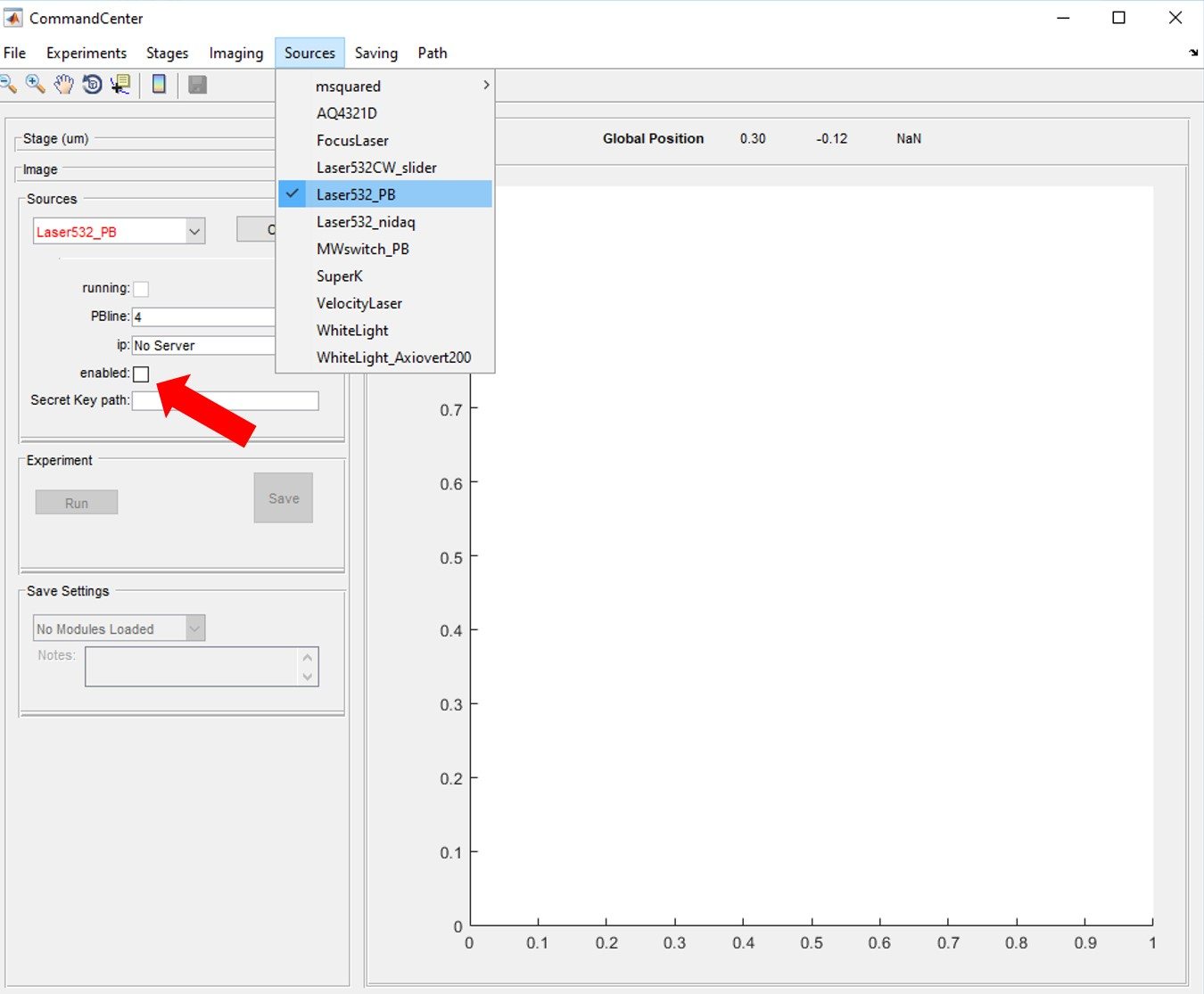Open the Sources dropdown showing Laser532_PB
This screenshot has width=1204, height=994.
pyautogui.click(x=119, y=231)
